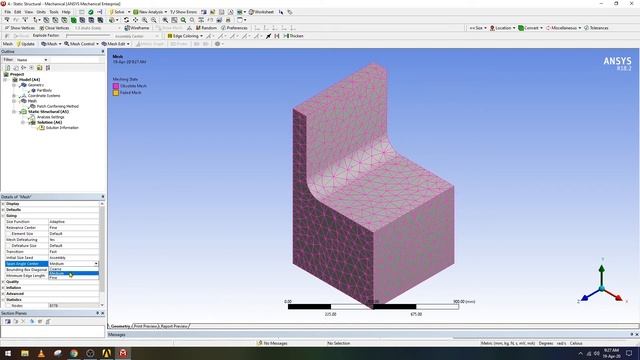640x360 pixels.
Task: Collapse the Model (A4) tree node
Action: coord(6,80)
